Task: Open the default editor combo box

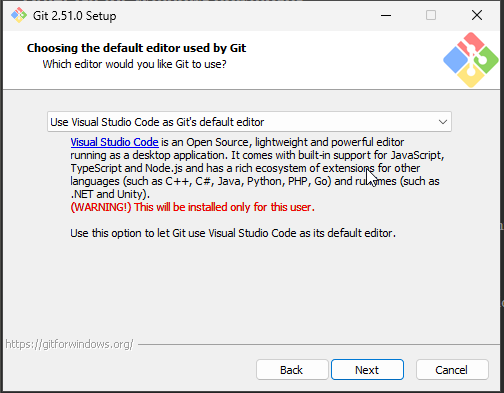Action: (x=249, y=122)
